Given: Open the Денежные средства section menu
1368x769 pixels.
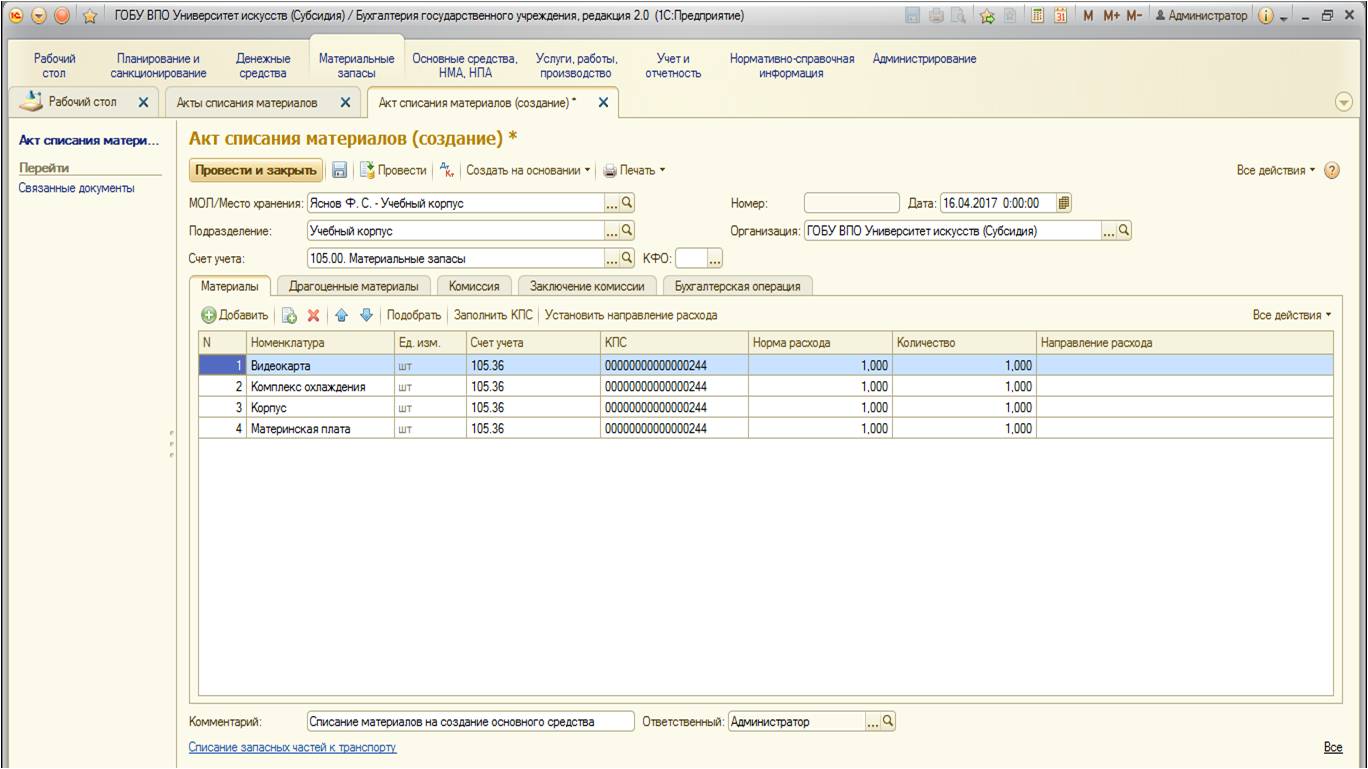Looking at the screenshot, I should point(264,66).
